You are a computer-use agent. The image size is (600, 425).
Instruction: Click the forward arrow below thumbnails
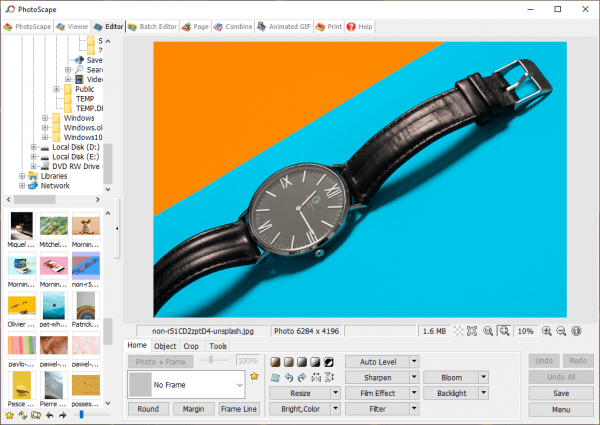(x=62, y=415)
